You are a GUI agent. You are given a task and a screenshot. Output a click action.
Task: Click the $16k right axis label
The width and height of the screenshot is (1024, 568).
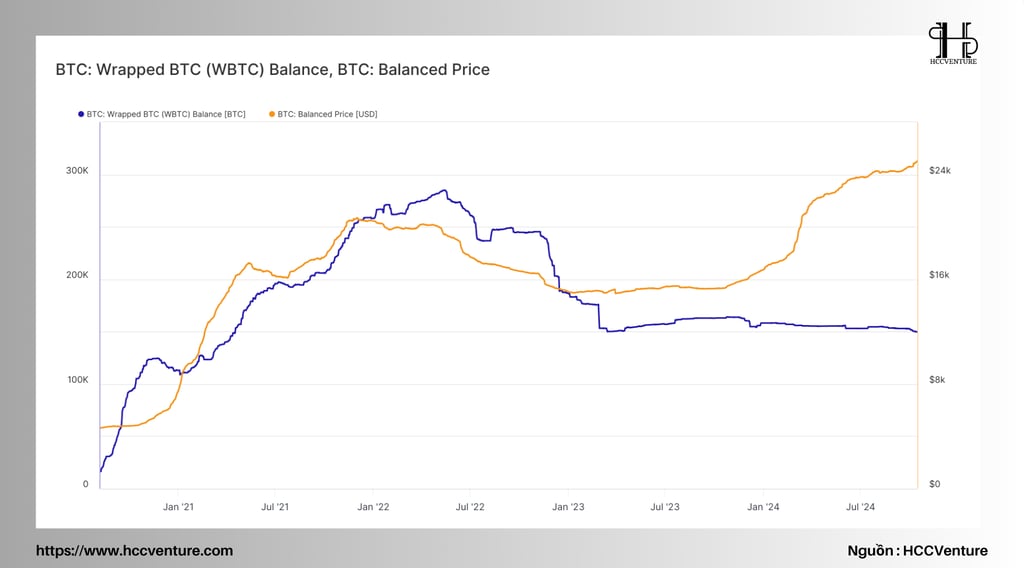click(939, 275)
